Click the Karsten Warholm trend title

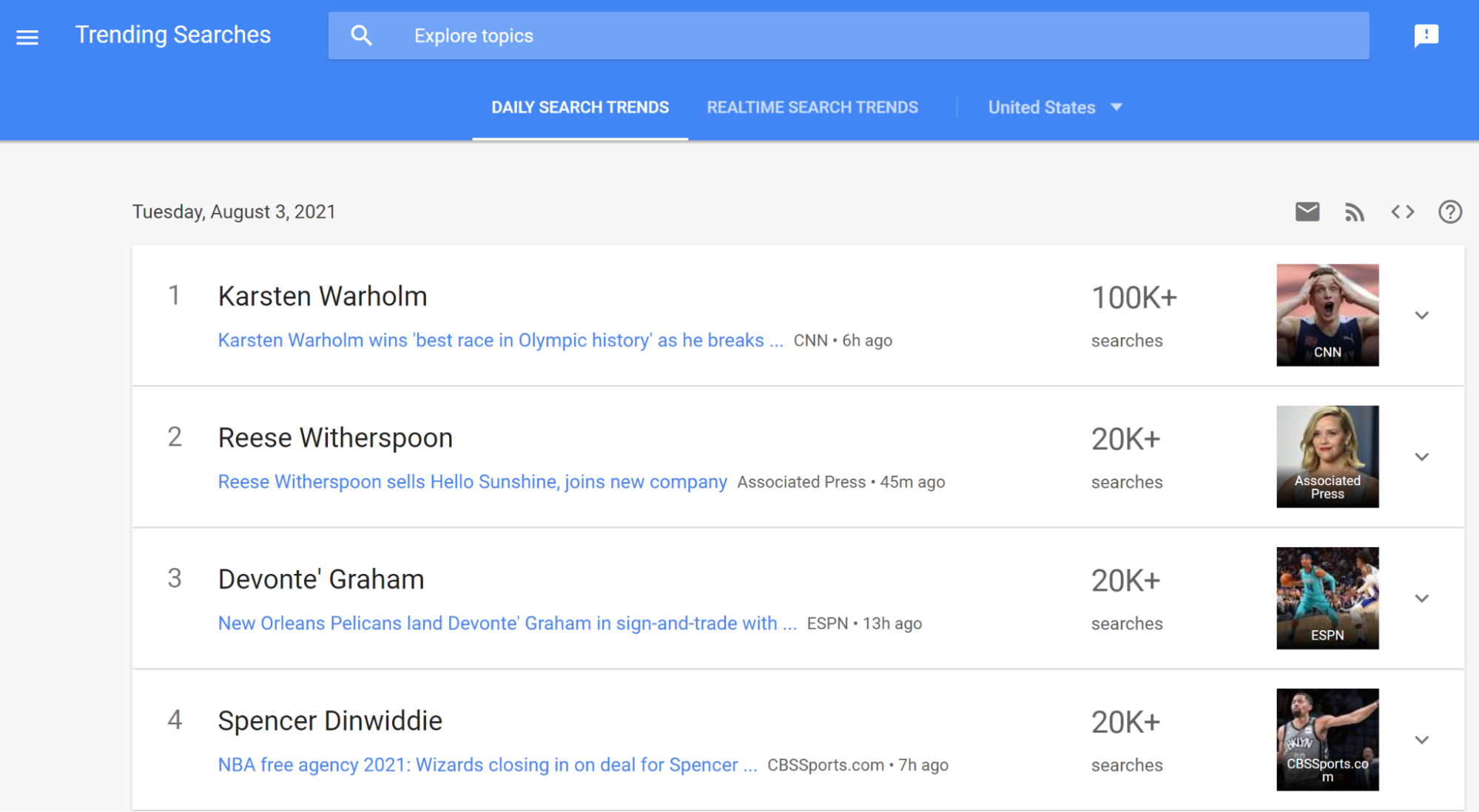[323, 296]
